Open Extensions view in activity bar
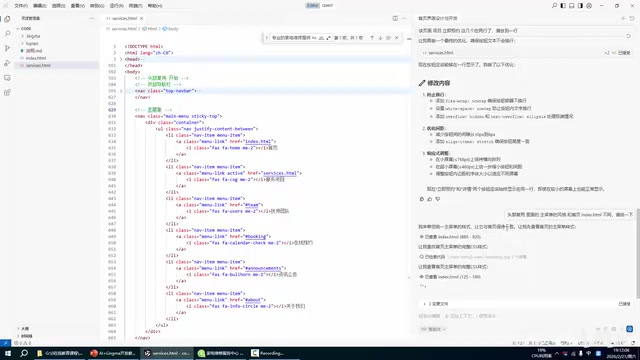The width and height of the screenshot is (640, 360). pos(7,93)
